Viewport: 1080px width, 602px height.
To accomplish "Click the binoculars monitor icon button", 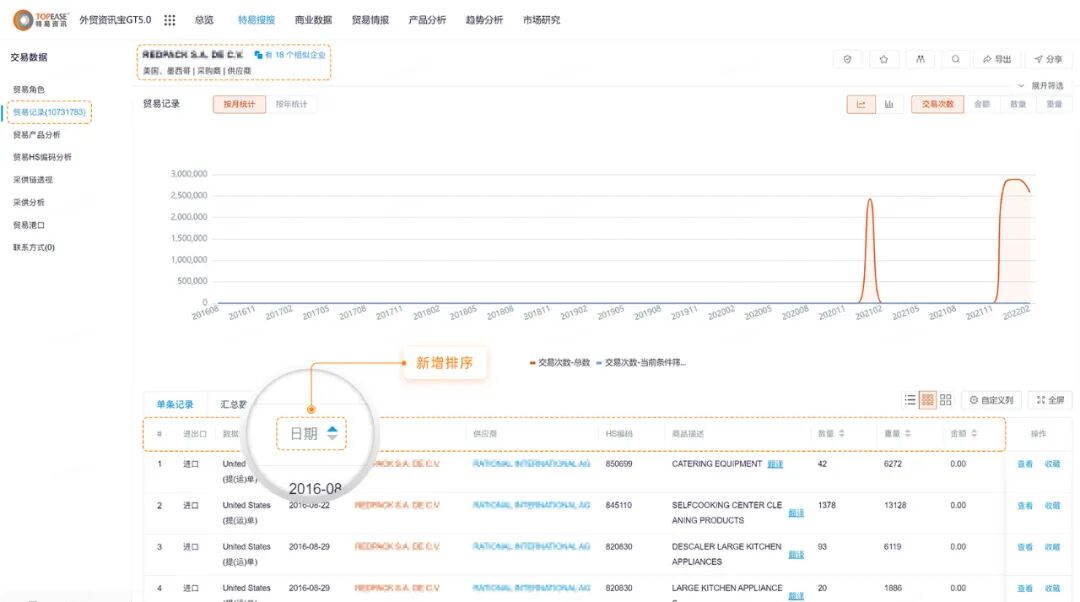I will pos(920,59).
